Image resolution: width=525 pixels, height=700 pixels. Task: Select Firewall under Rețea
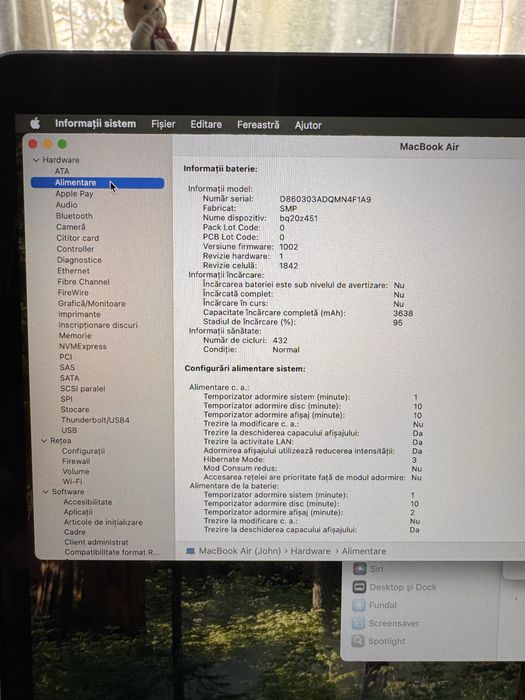coord(76,461)
